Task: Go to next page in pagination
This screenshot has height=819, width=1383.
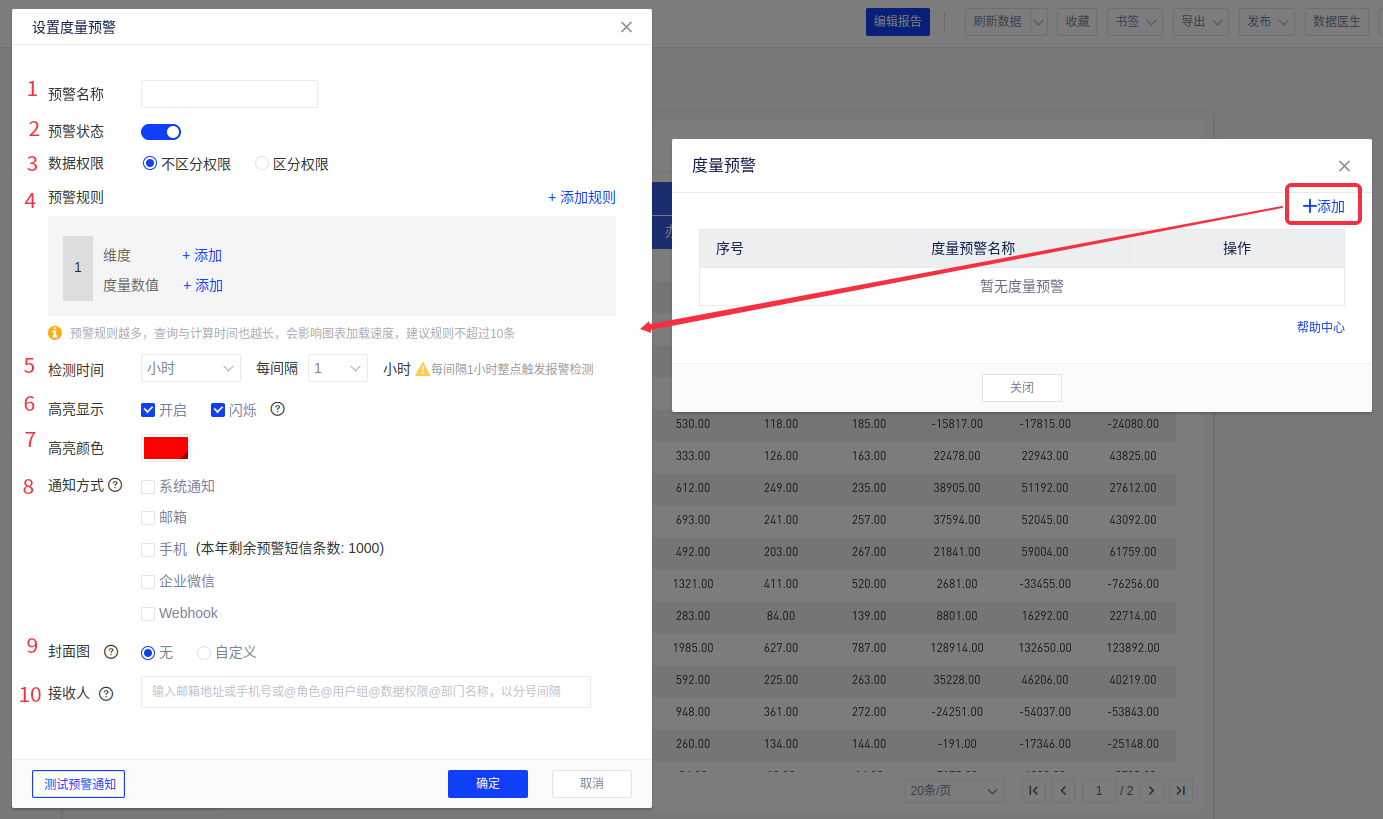Action: 1152,791
